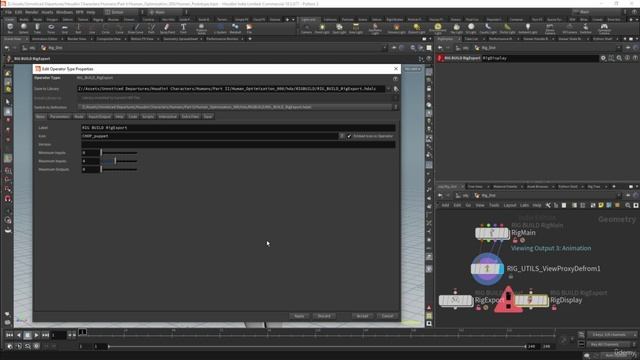
Task: Select the Sphere shelf tool
Action: [x=24, y=28]
